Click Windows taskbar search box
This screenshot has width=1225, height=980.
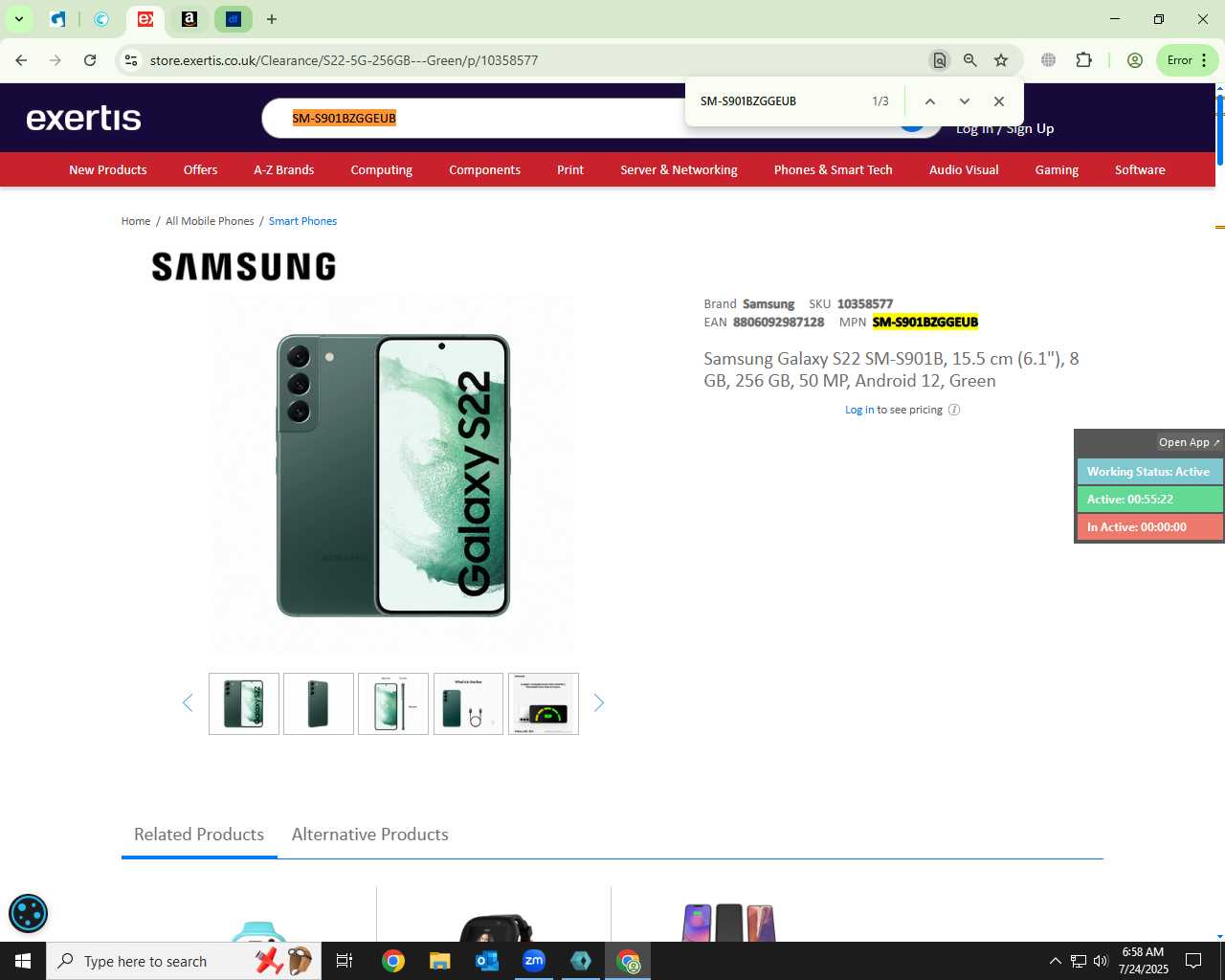click(184, 961)
